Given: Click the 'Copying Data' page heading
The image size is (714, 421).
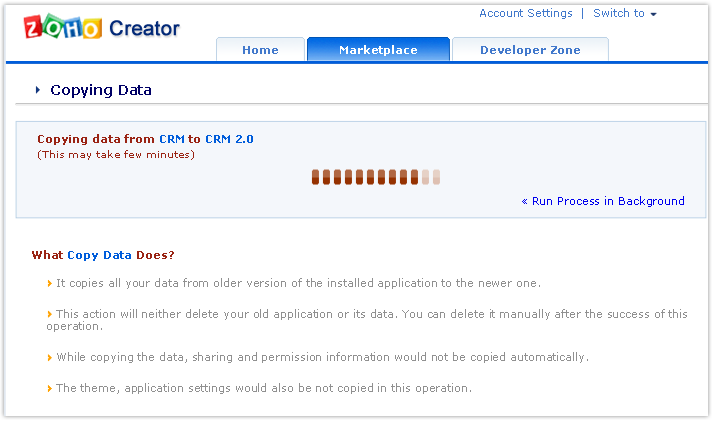Looking at the screenshot, I should (x=101, y=90).
